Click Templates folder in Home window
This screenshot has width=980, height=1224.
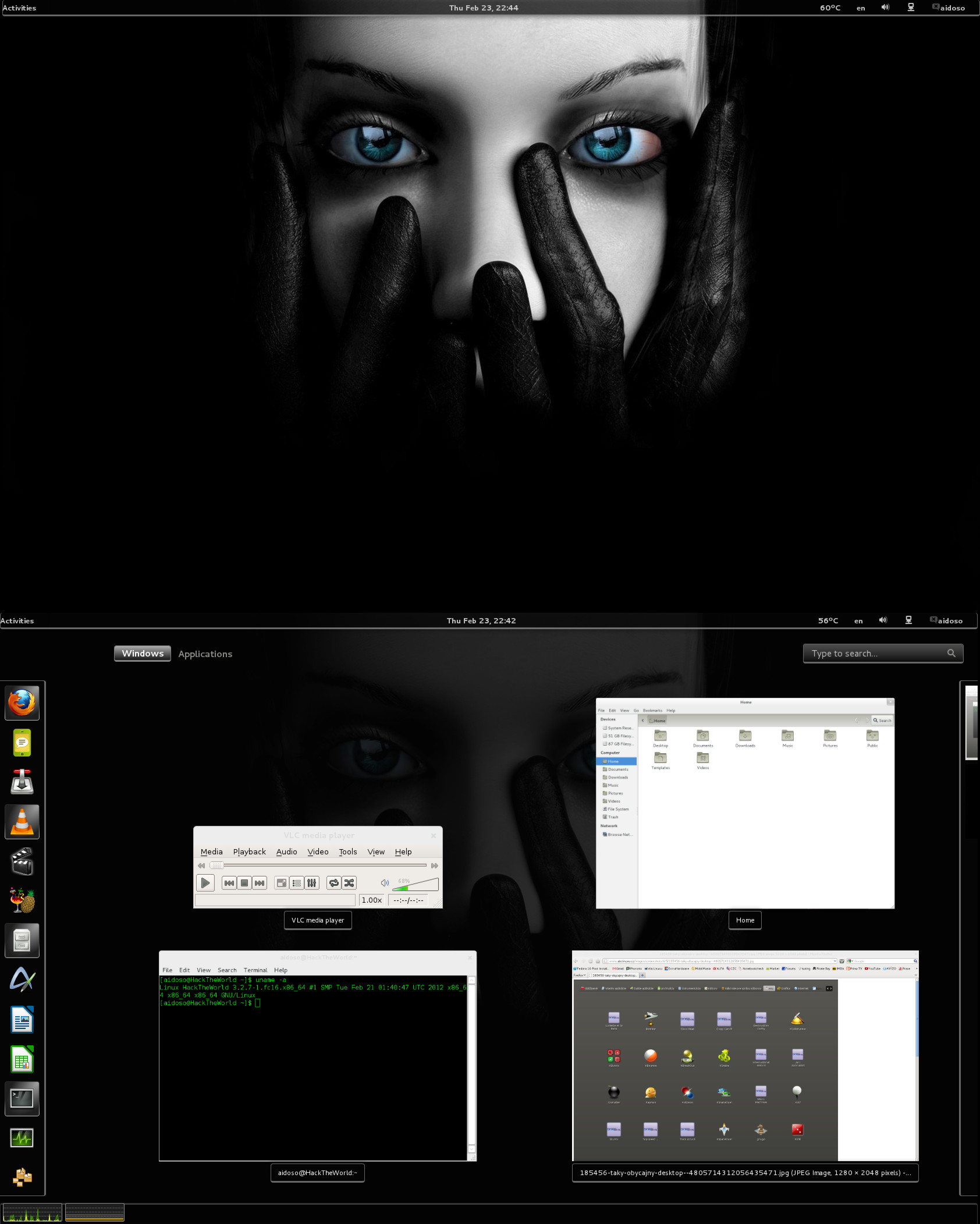[x=661, y=761]
